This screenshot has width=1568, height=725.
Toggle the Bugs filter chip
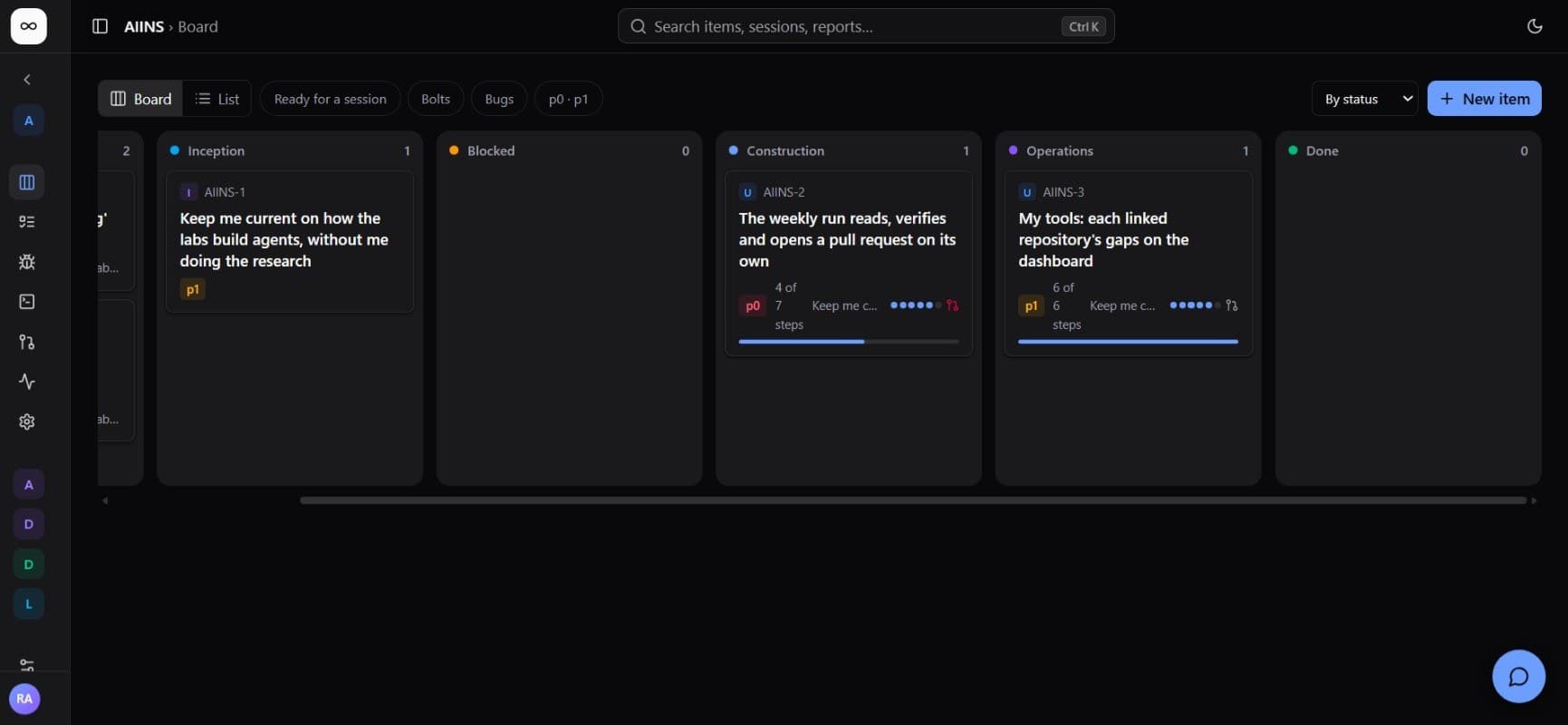499,99
